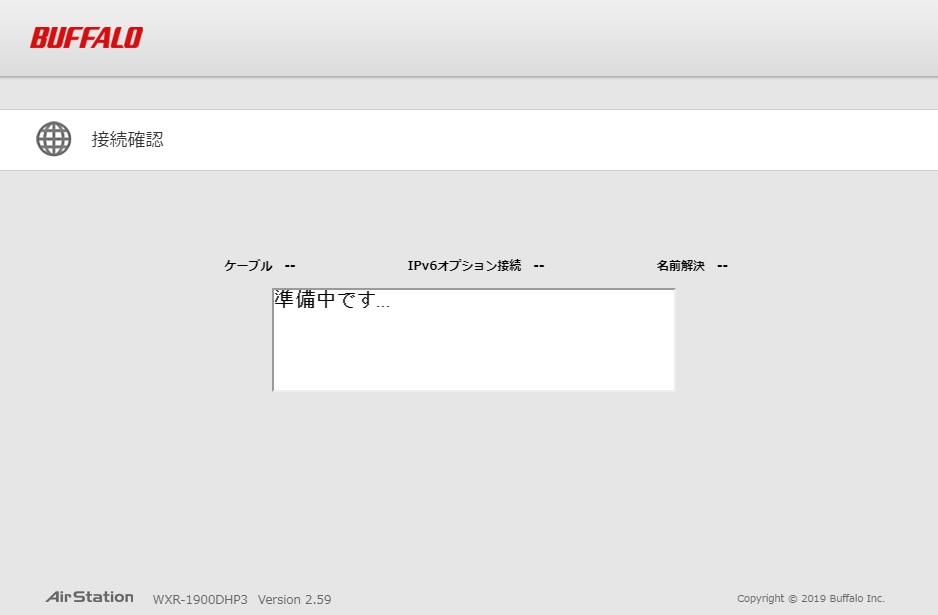Click the WXR-1900DHP3 model name

point(200,599)
